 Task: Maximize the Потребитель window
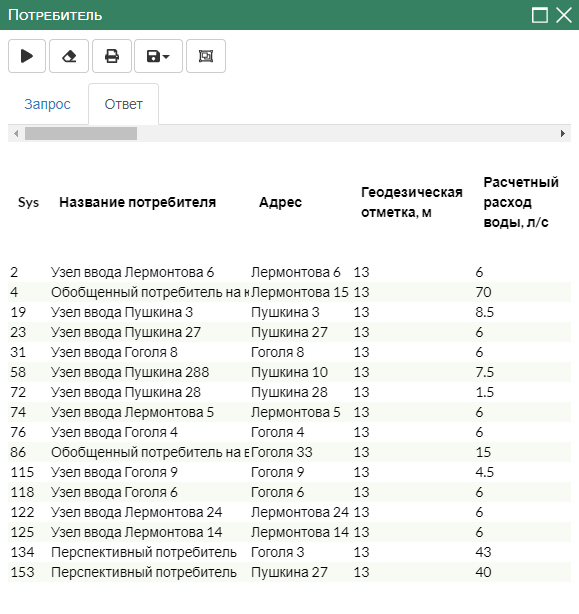point(539,15)
